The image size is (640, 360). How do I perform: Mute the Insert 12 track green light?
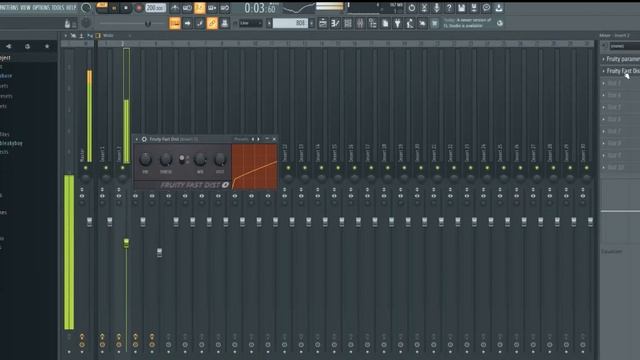tap(289, 168)
